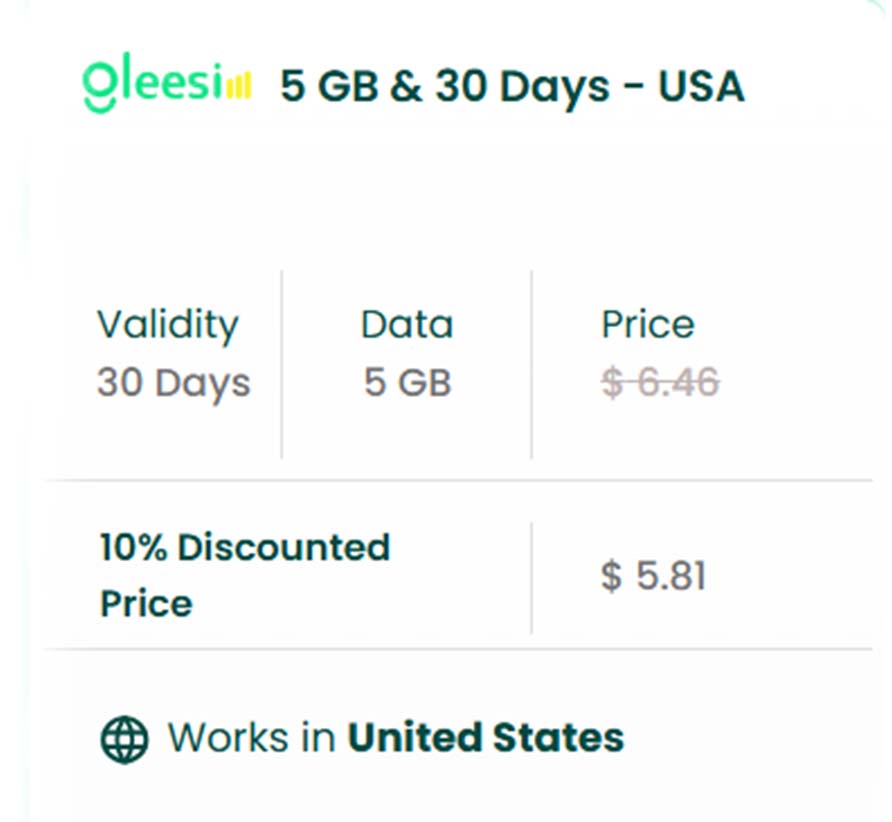892x822 pixels.
Task: Click "5 GB" in the plan heading
Action: pyautogui.click(x=327, y=87)
